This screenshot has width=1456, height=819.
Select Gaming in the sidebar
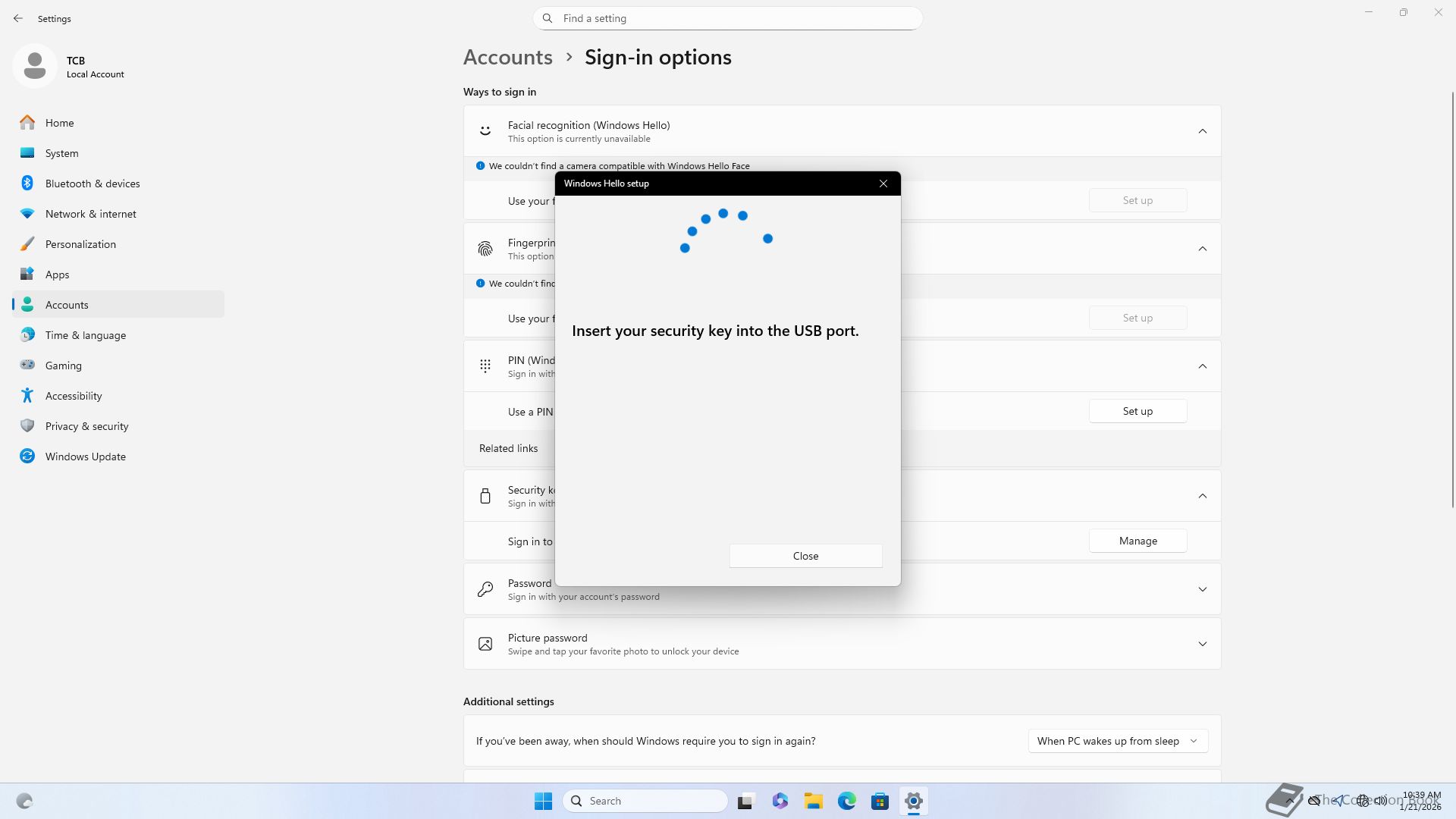tap(63, 366)
